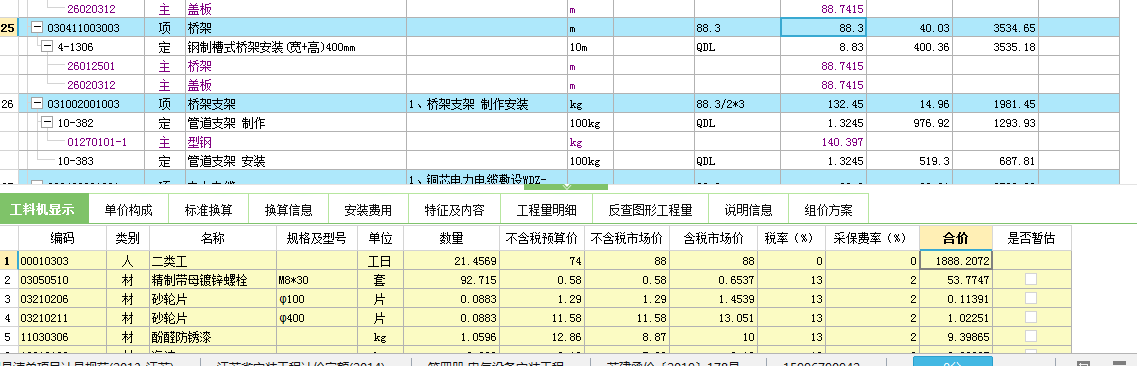Screen dimensions: 1137x366
Task: Click the 编码 column header
Action: [x=62, y=238]
